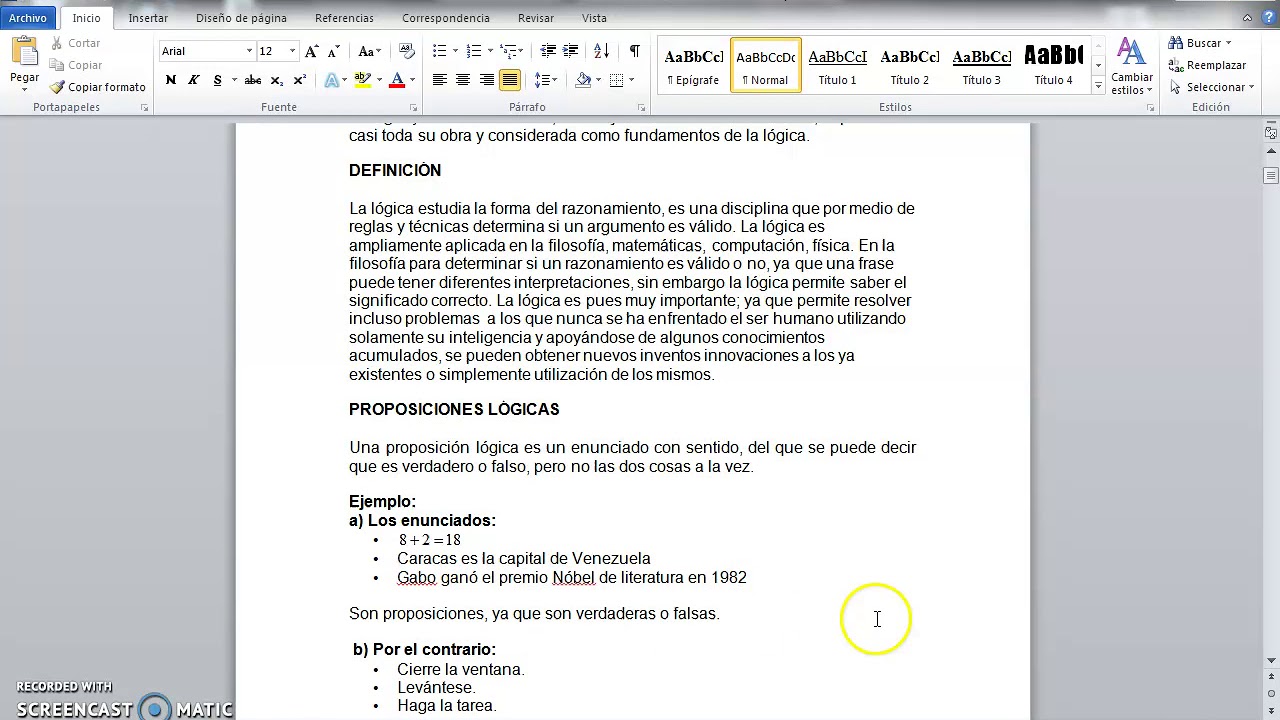Toggle underline (S) formatting
Image resolution: width=1280 pixels, height=720 pixels.
[x=217, y=80]
